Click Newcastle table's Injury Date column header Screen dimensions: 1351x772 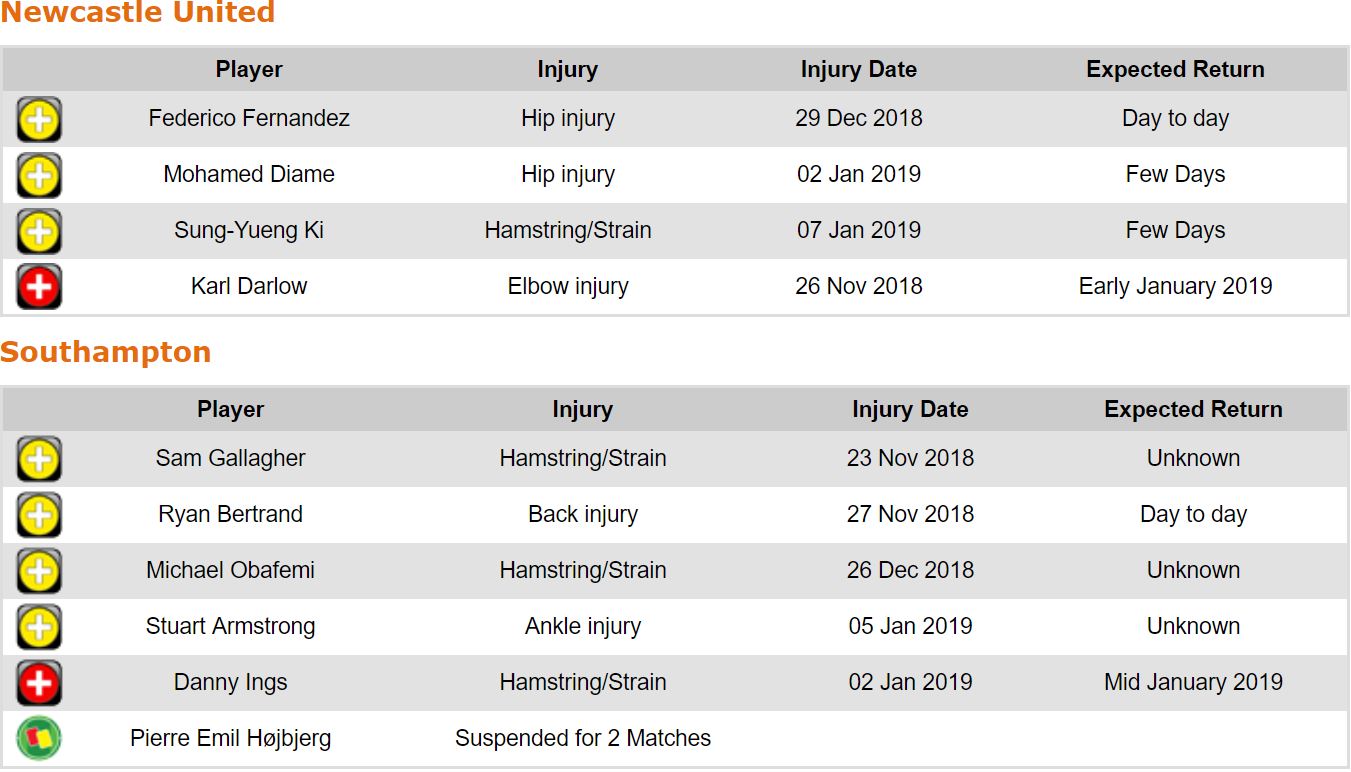pos(858,70)
